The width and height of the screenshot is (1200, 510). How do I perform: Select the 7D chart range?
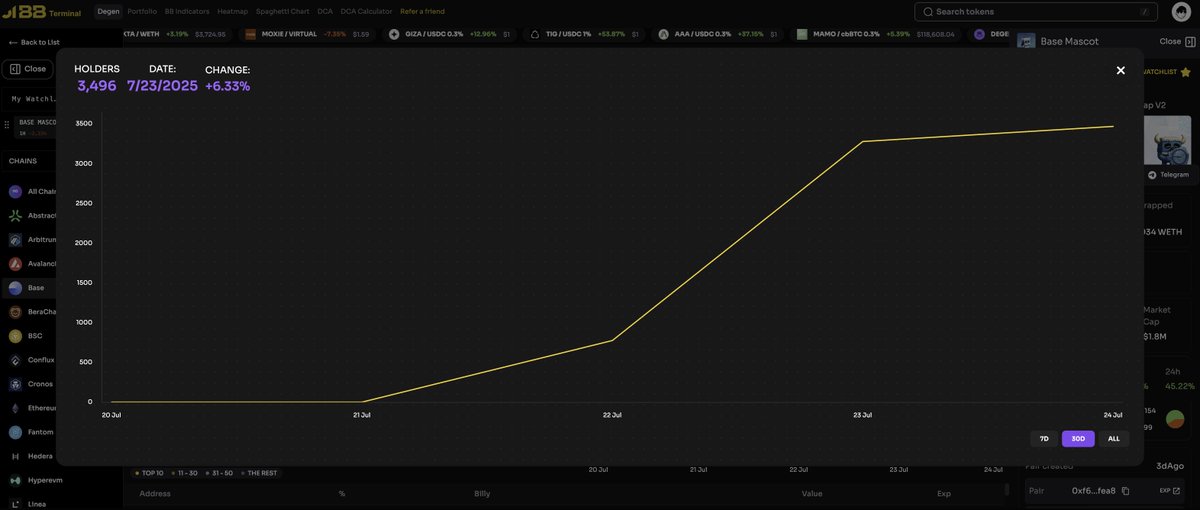tap(1044, 439)
